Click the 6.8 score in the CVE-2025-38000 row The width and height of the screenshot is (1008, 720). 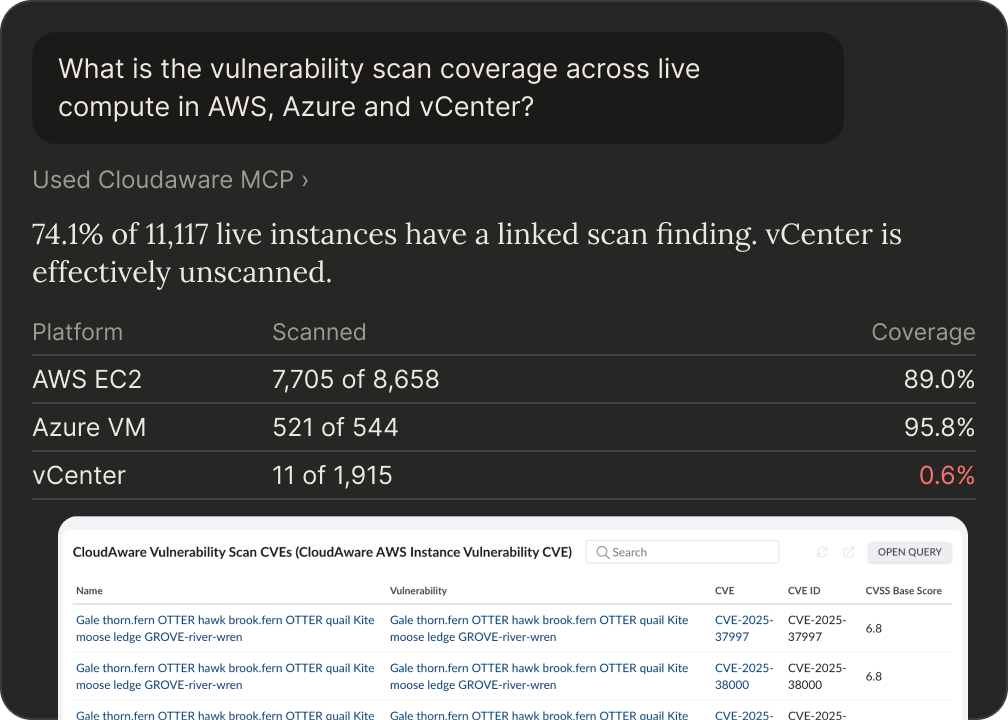[874, 676]
